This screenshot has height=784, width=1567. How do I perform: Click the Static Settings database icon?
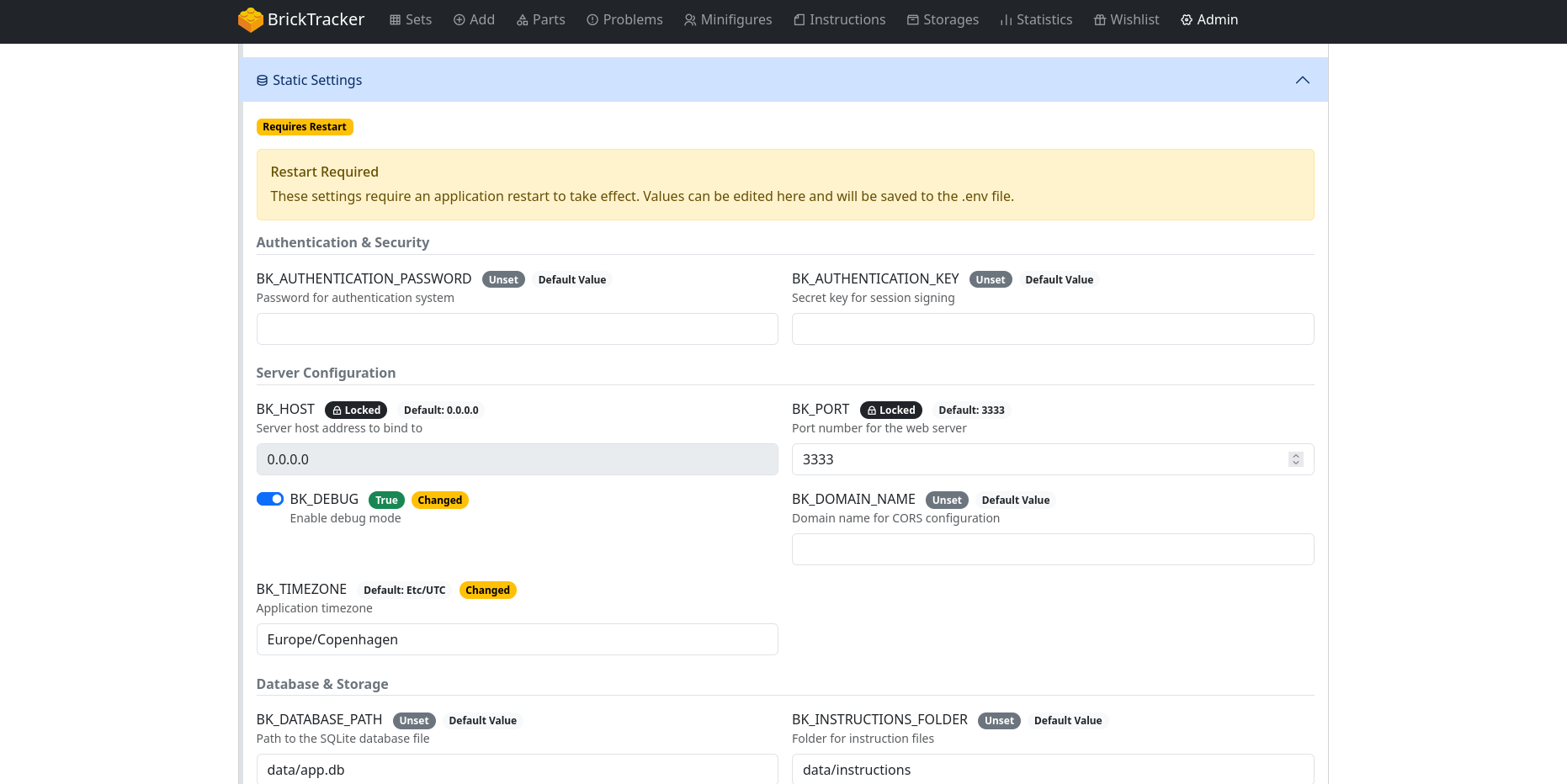click(263, 81)
